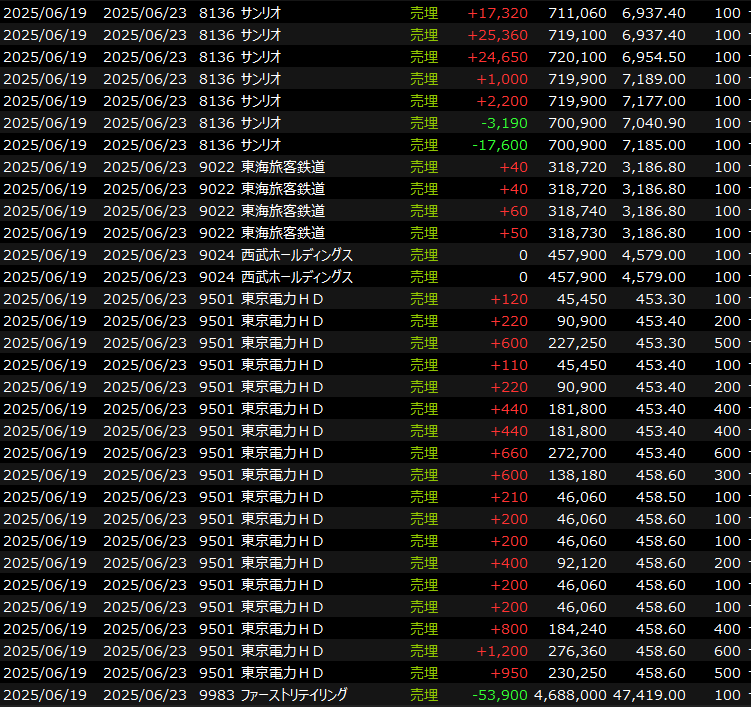Click the 230,250 amount cell
The image size is (751, 707).
coord(577,673)
